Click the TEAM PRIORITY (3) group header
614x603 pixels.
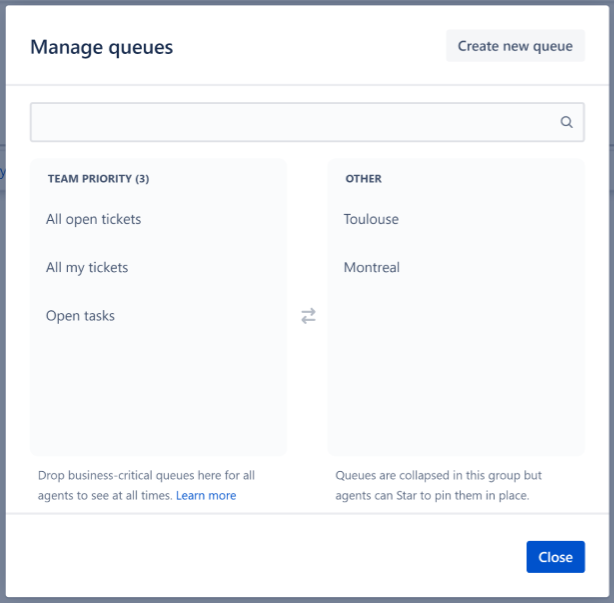click(x=98, y=179)
